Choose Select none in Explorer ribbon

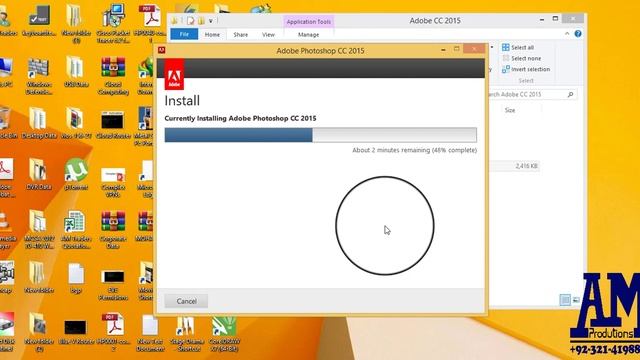tap(522, 58)
